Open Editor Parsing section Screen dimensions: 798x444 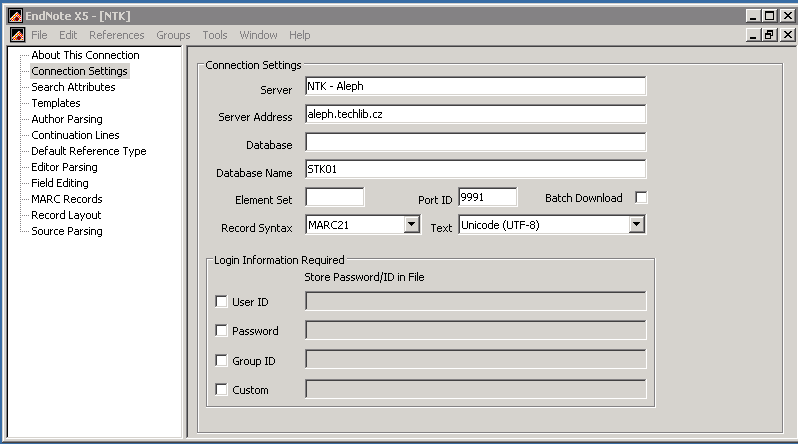(64, 167)
